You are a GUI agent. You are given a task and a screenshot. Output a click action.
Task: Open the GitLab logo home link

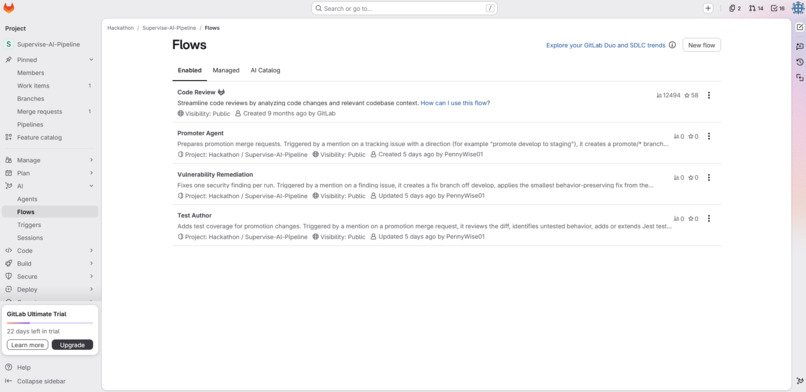(9, 8)
